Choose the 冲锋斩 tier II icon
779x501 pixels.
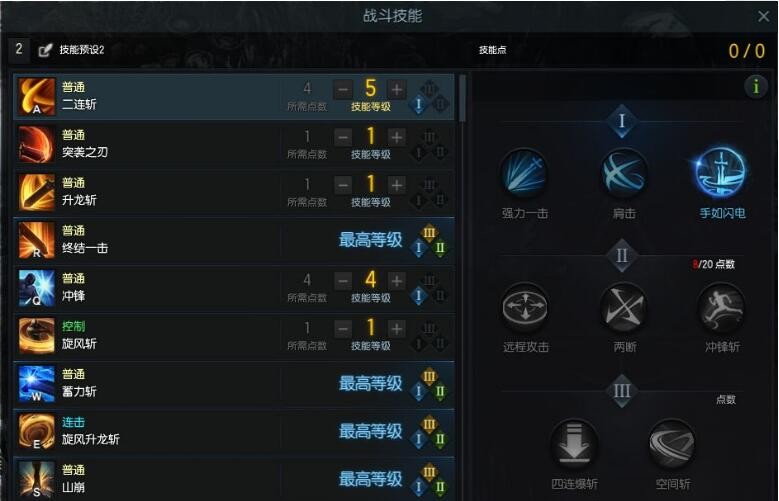[721, 308]
